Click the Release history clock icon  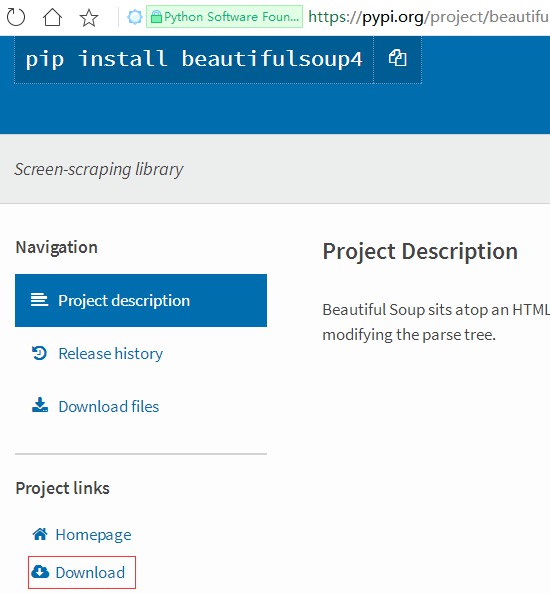pos(39,353)
